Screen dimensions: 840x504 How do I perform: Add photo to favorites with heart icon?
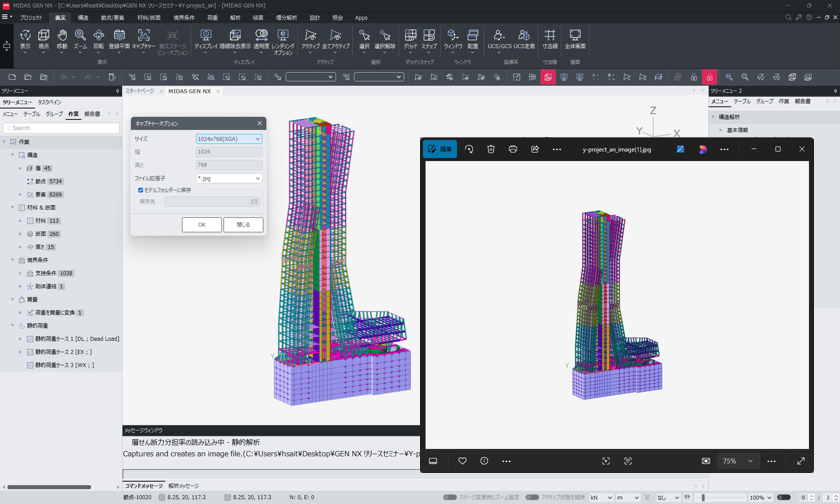(x=462, y=461)
